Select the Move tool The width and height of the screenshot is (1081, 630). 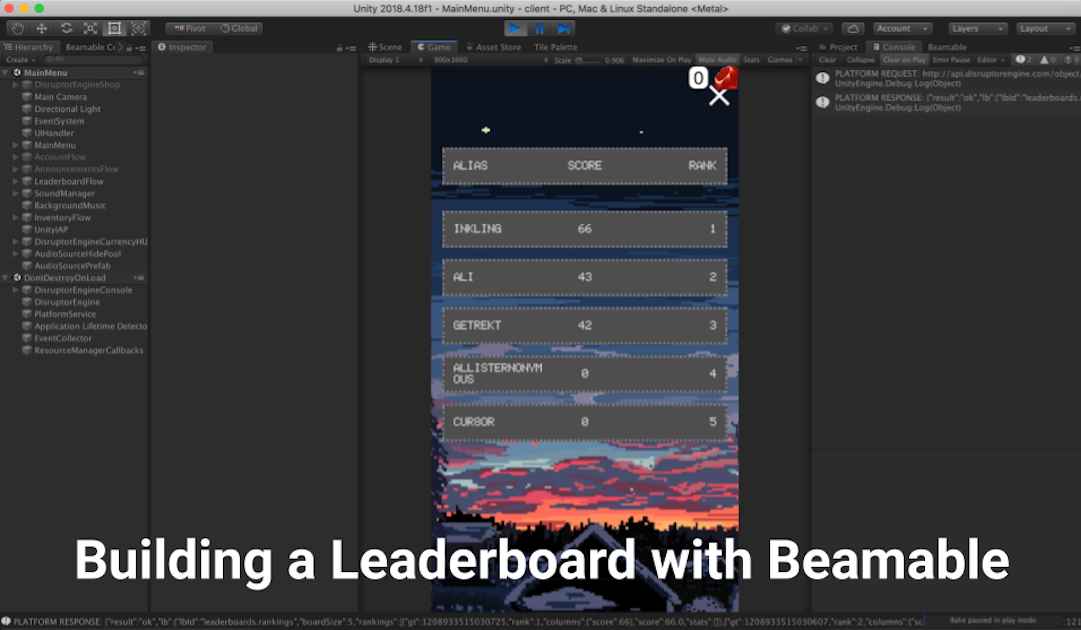click(x=41, y=28)
